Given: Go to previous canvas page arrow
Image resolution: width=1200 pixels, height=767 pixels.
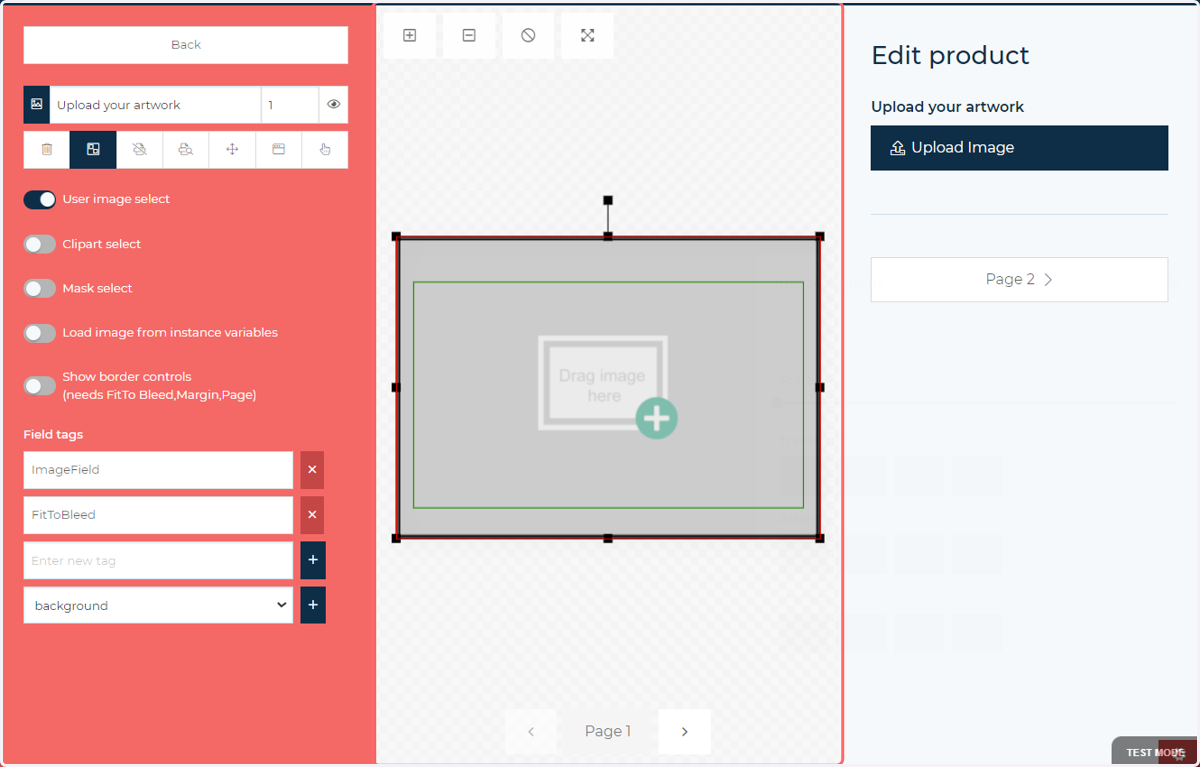Looking at the screenshot, I should pyautogui.click(x=531, y=732).
